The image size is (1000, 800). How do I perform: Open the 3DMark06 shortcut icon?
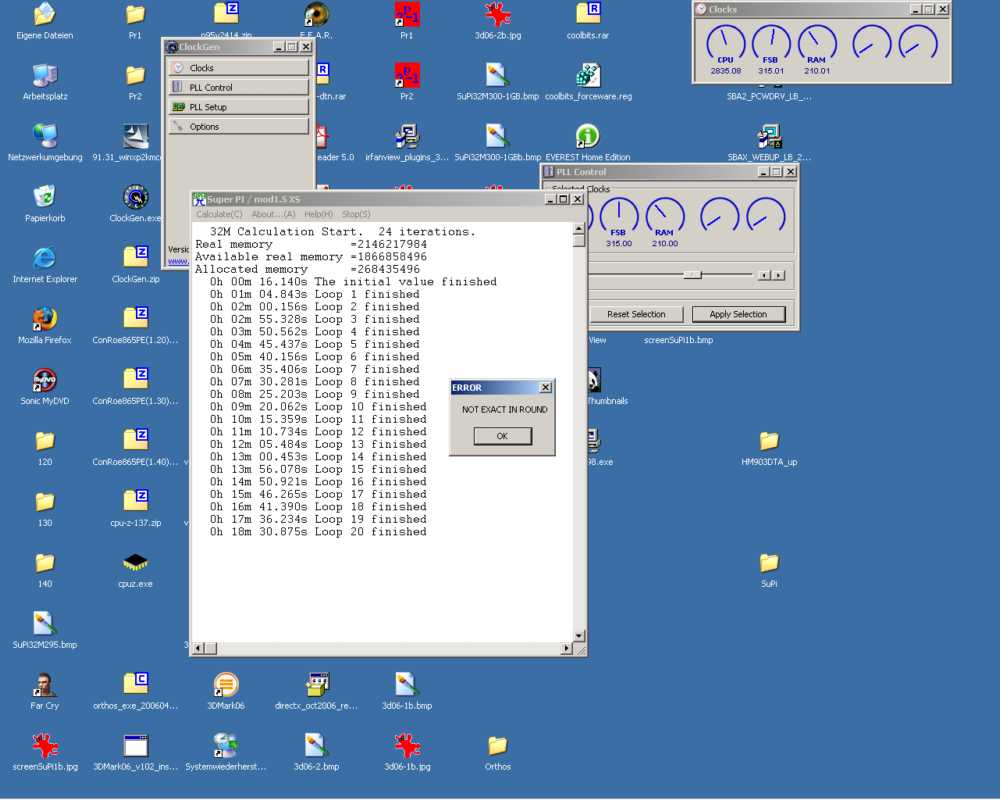(226, 684)
